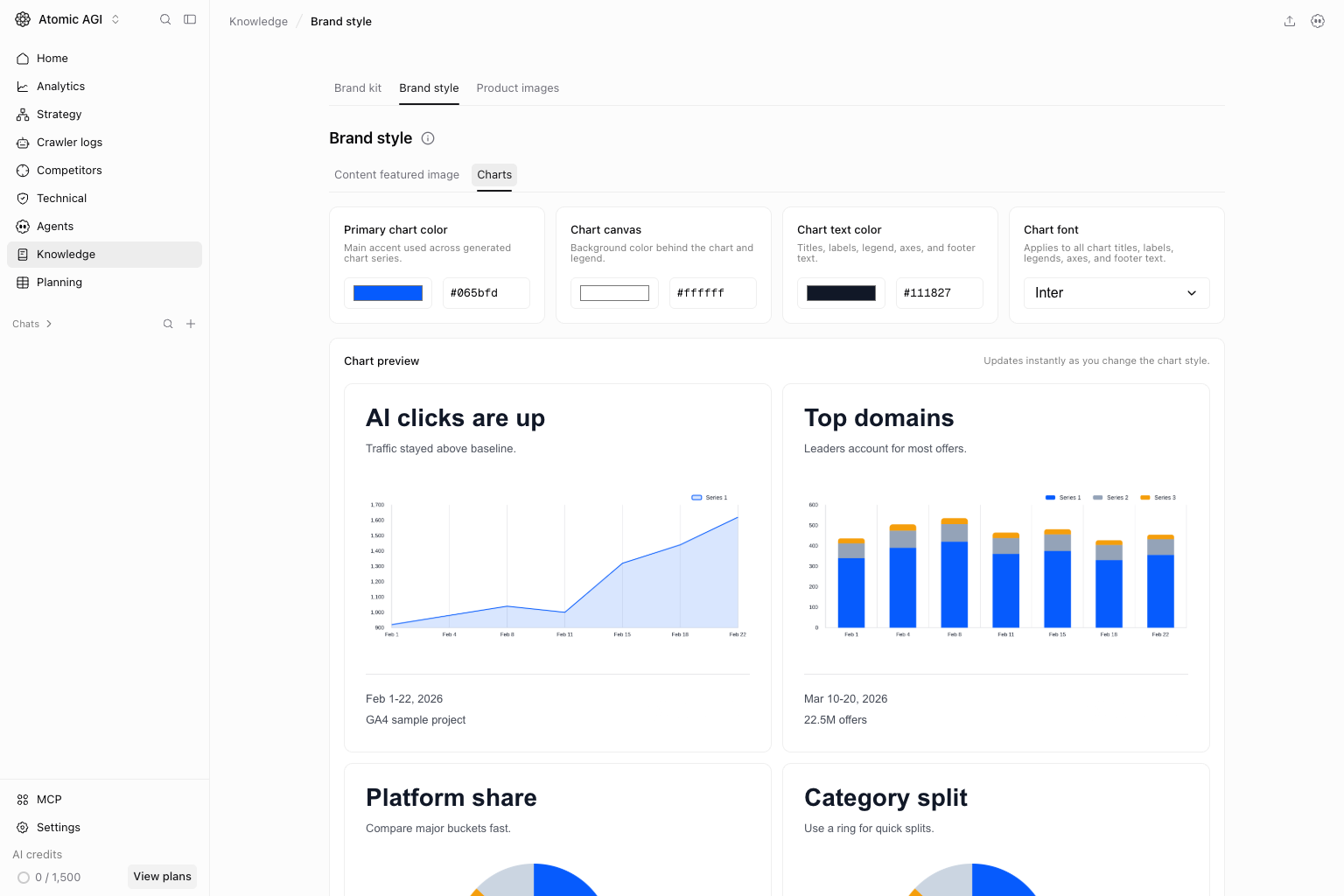
Task: Click the '22.5M offers' footer text
Action: click(x=836, y=720)
